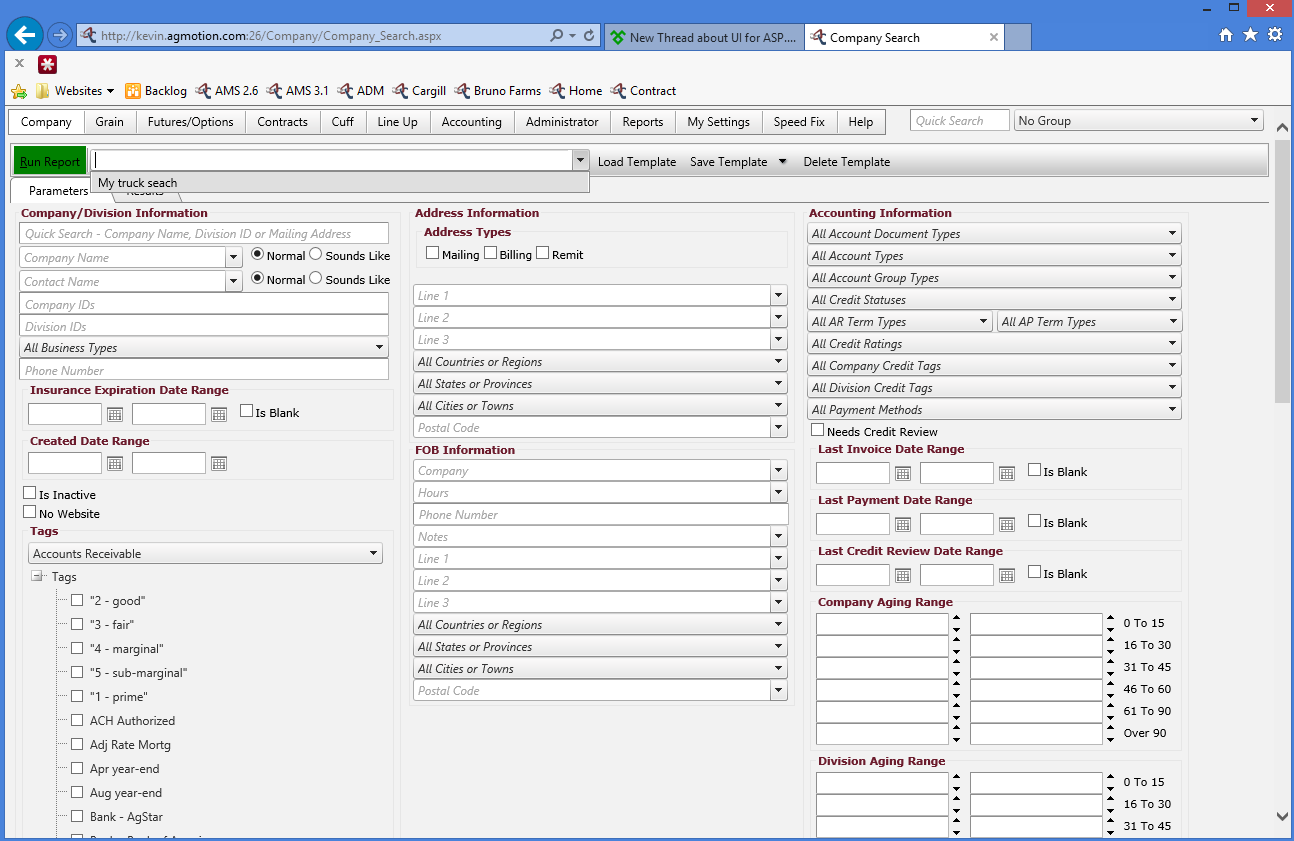The height and width of the screenshot is (841, 1294).
Task: Increase the Company Aging 0 To 15 minimum
Action: click(957, 618)
